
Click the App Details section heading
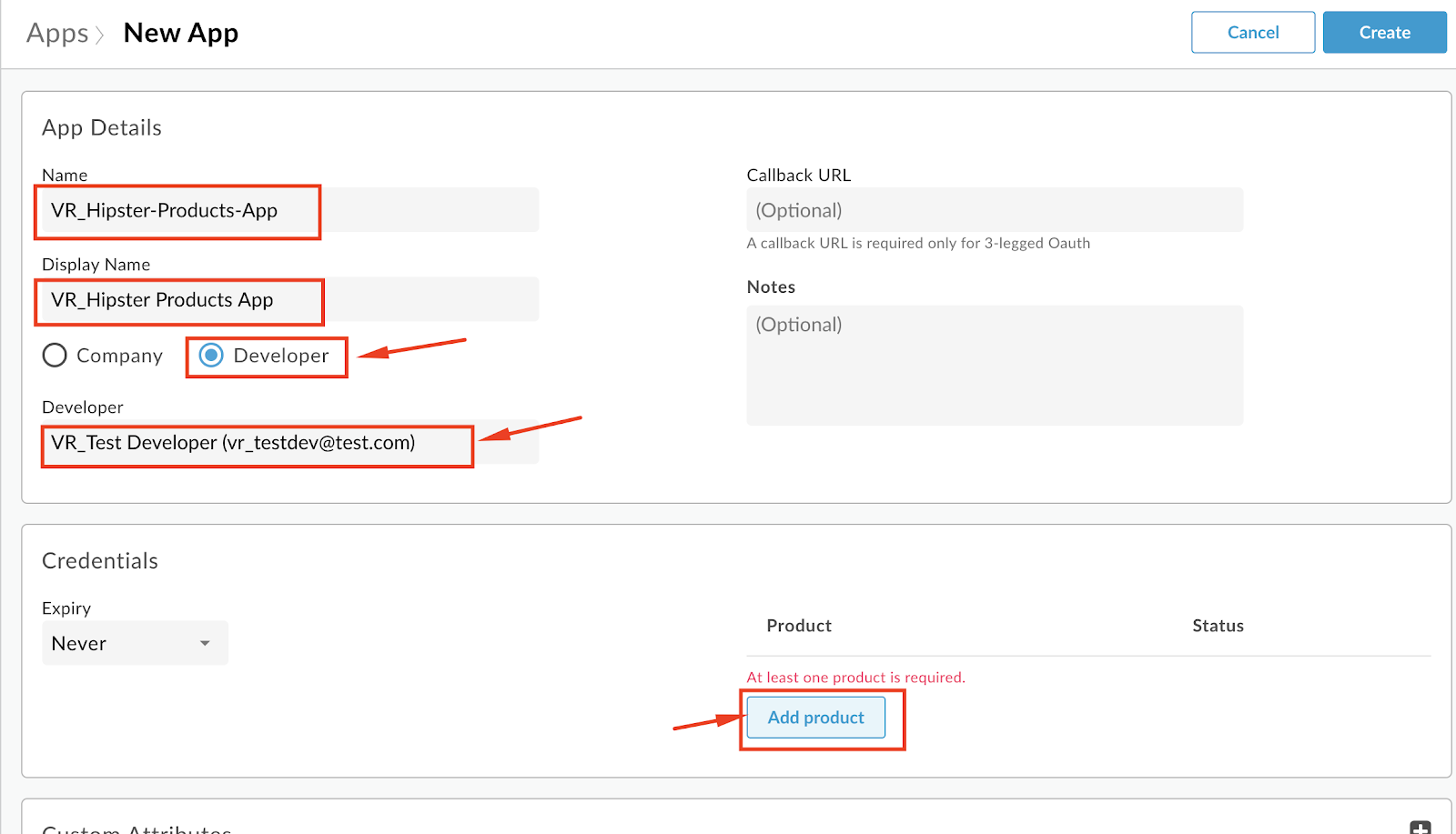102,128
